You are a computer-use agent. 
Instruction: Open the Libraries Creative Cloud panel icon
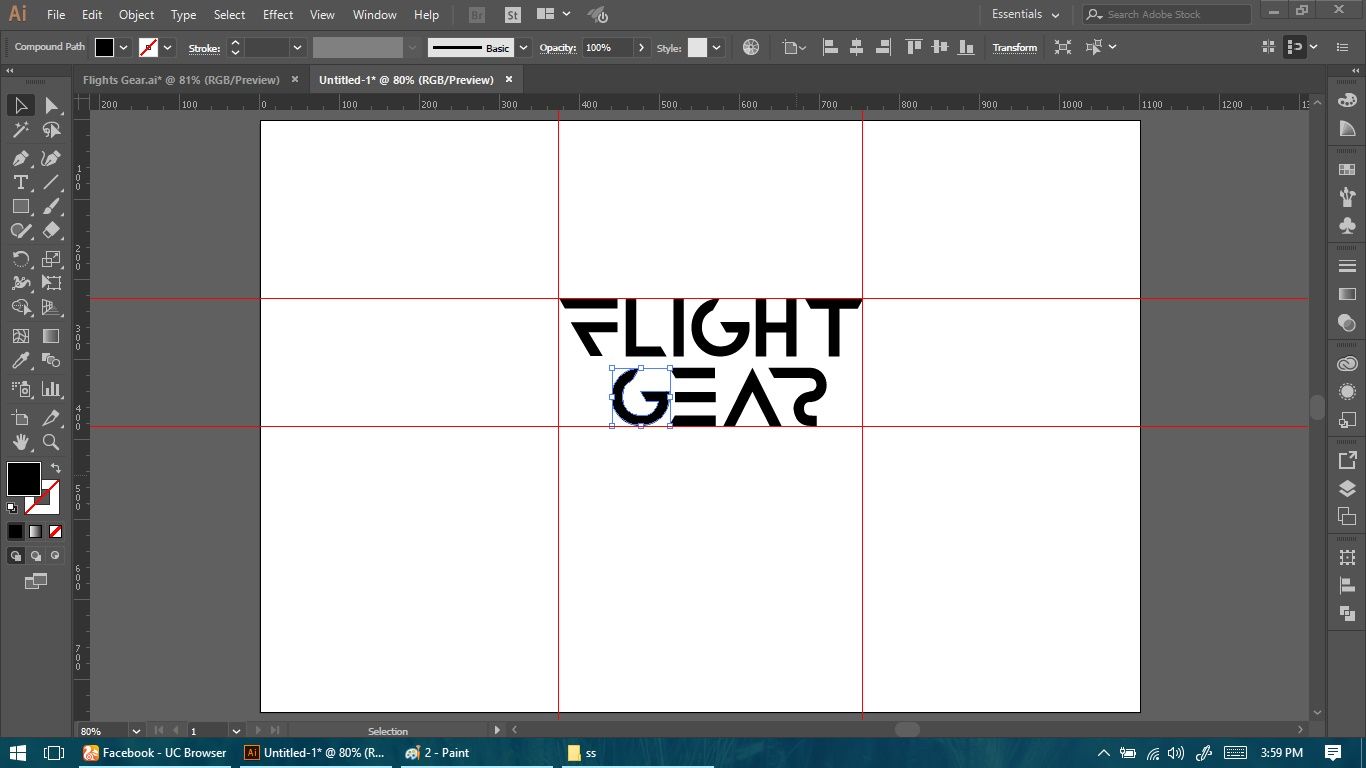[x=1347, y=363]
